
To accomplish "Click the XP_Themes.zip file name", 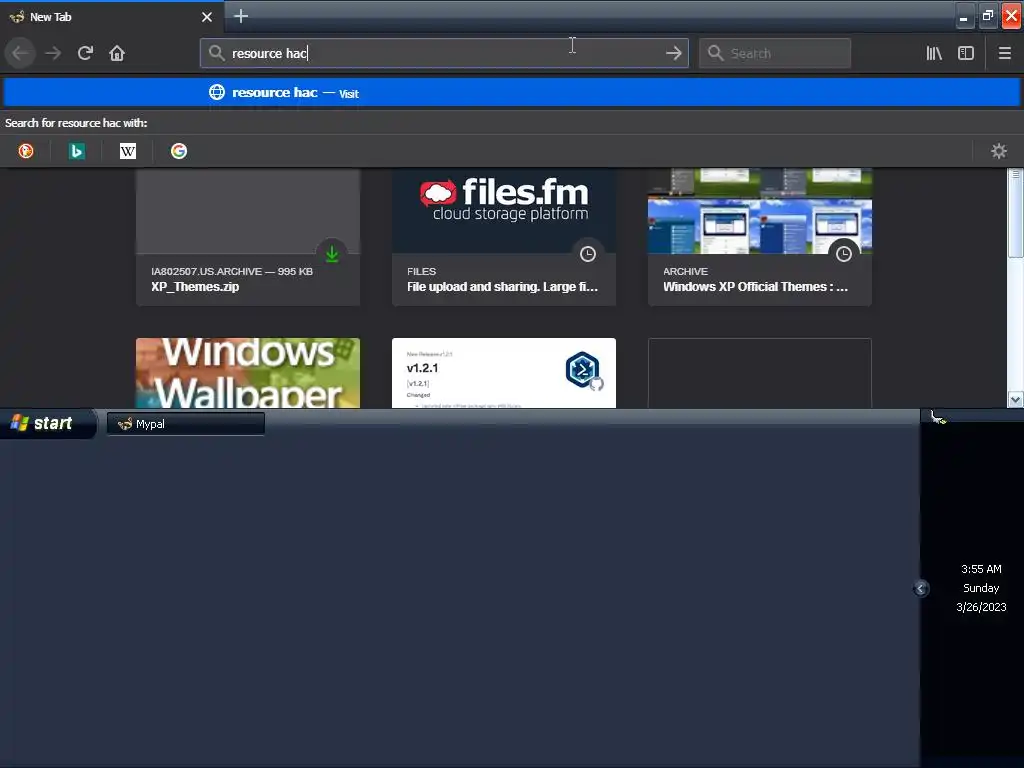I will point(195,287).
